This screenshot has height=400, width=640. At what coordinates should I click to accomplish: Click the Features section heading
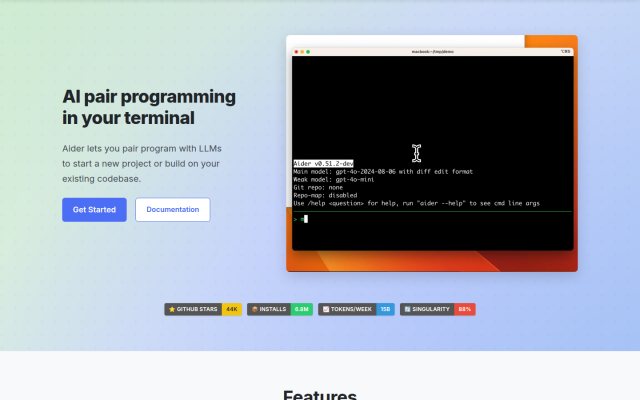point(320,394)
